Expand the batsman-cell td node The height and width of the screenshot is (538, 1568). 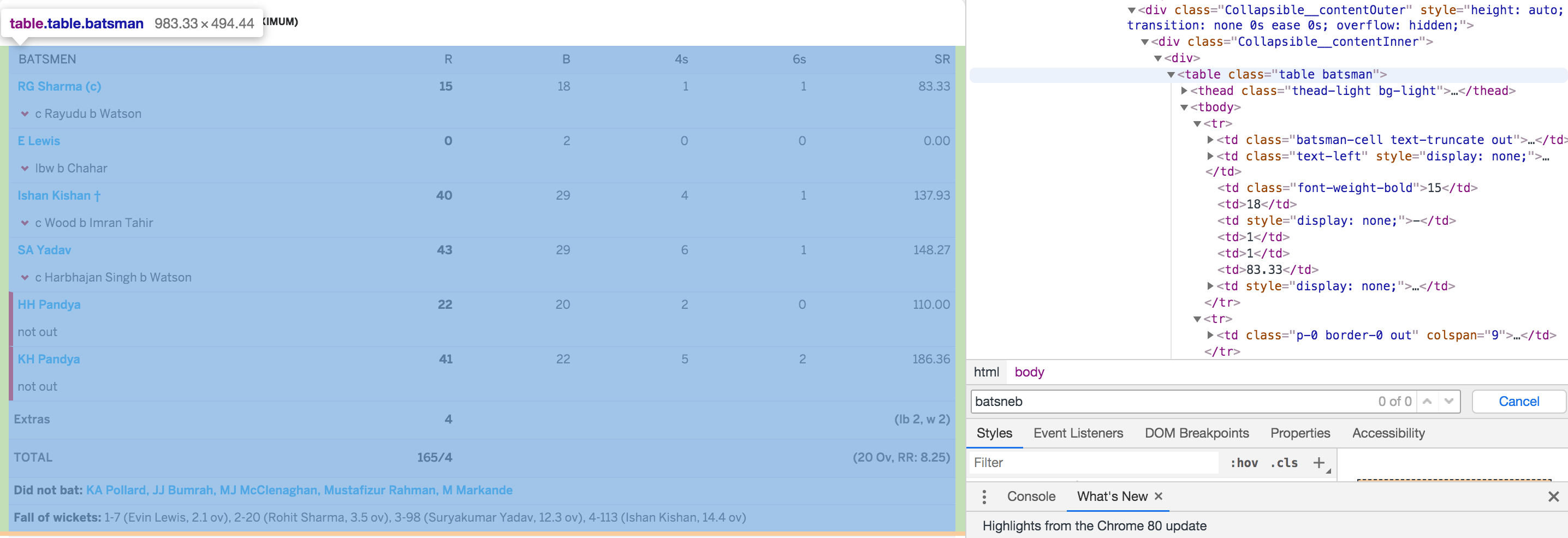coord(1211,139)
